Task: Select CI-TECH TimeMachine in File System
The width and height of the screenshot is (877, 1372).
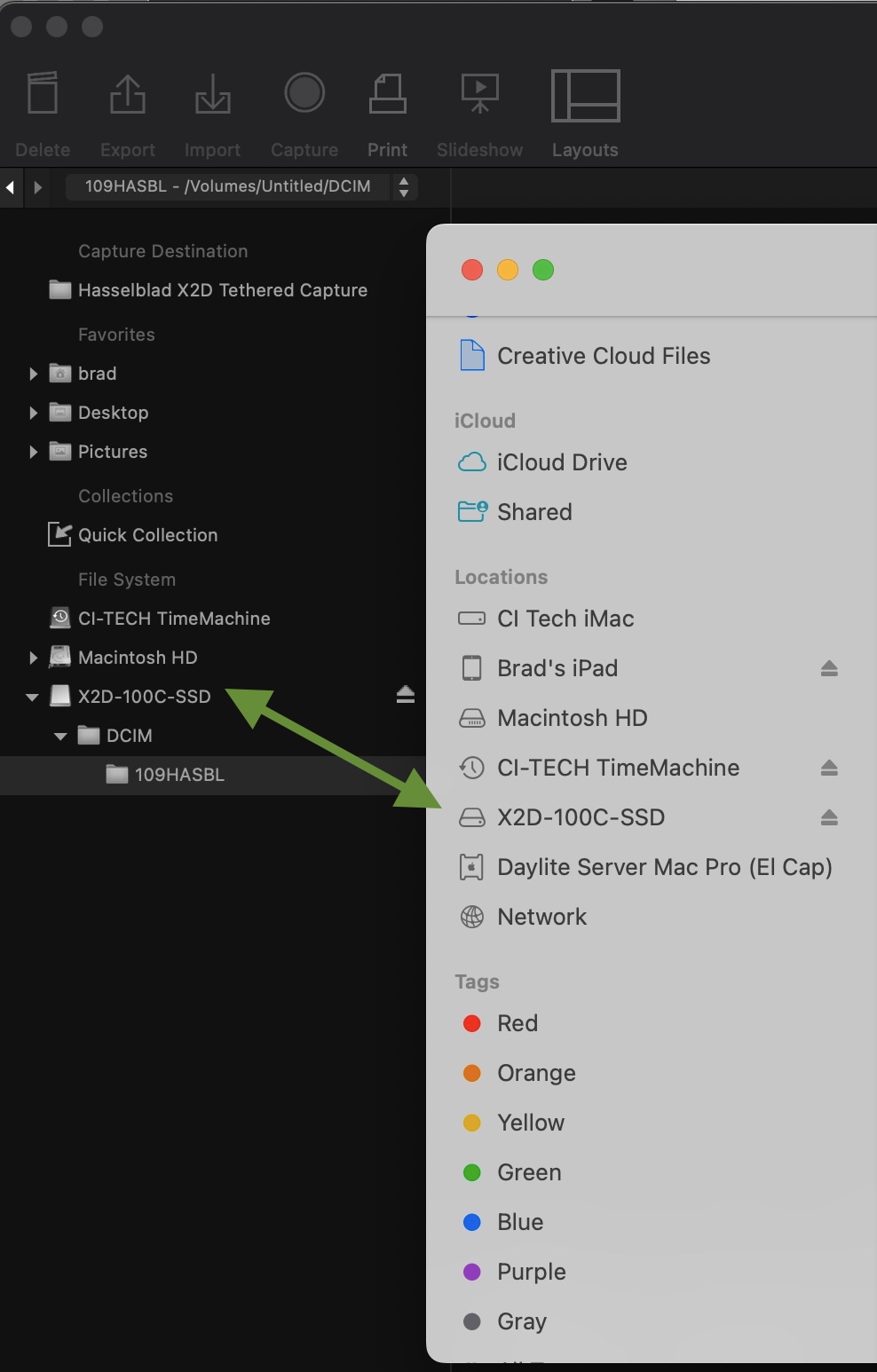Action: coord(174,619)
